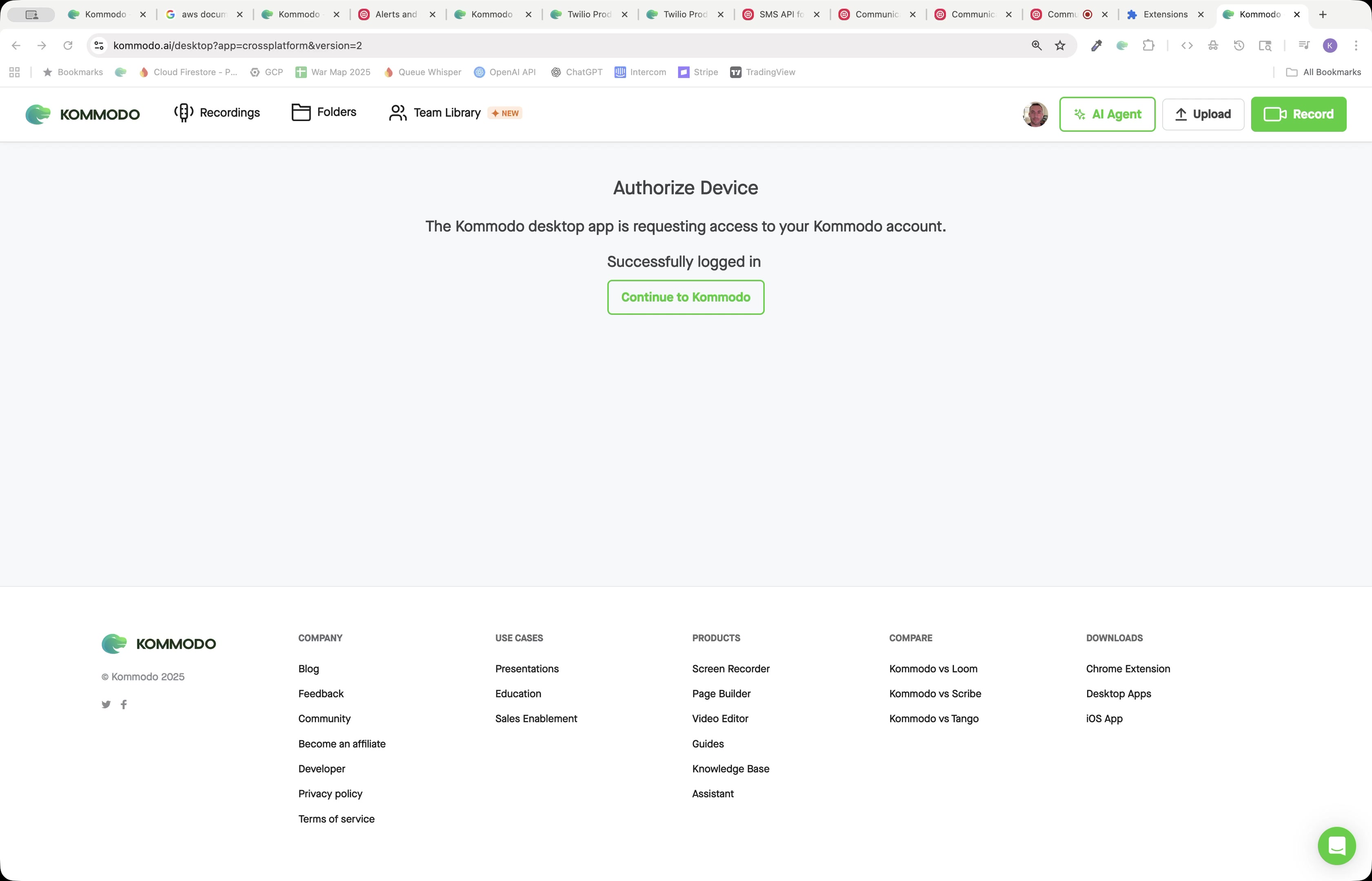Open the site information icon in address bar
The height and width of the screenshot is (881, 1372).
99,45
